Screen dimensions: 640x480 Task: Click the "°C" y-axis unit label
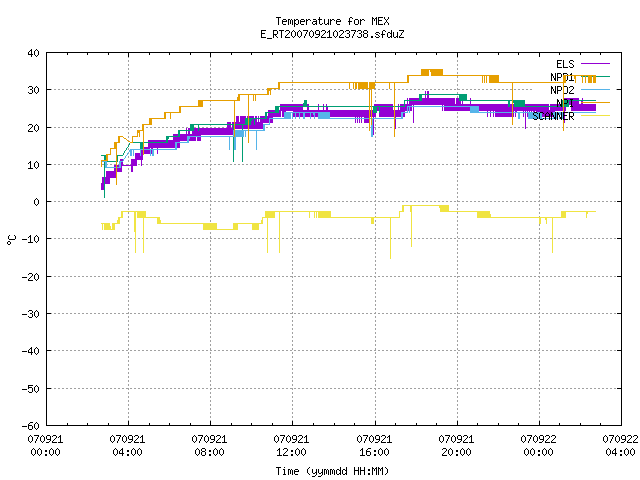click(12, 240)
